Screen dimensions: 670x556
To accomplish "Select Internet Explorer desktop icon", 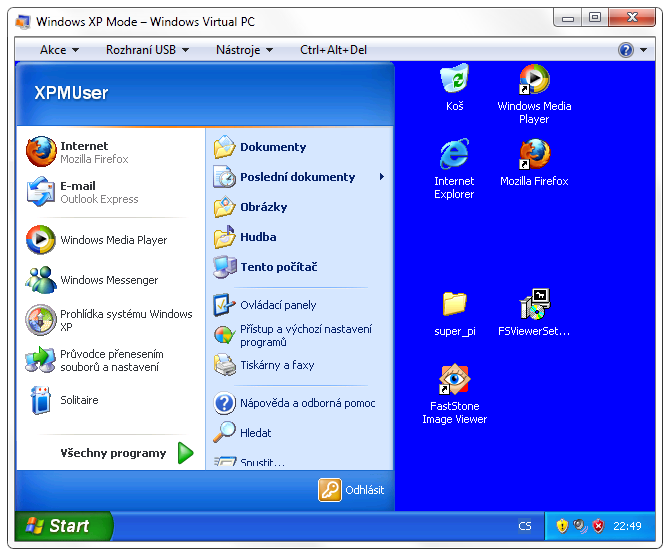I will (454, 169).
